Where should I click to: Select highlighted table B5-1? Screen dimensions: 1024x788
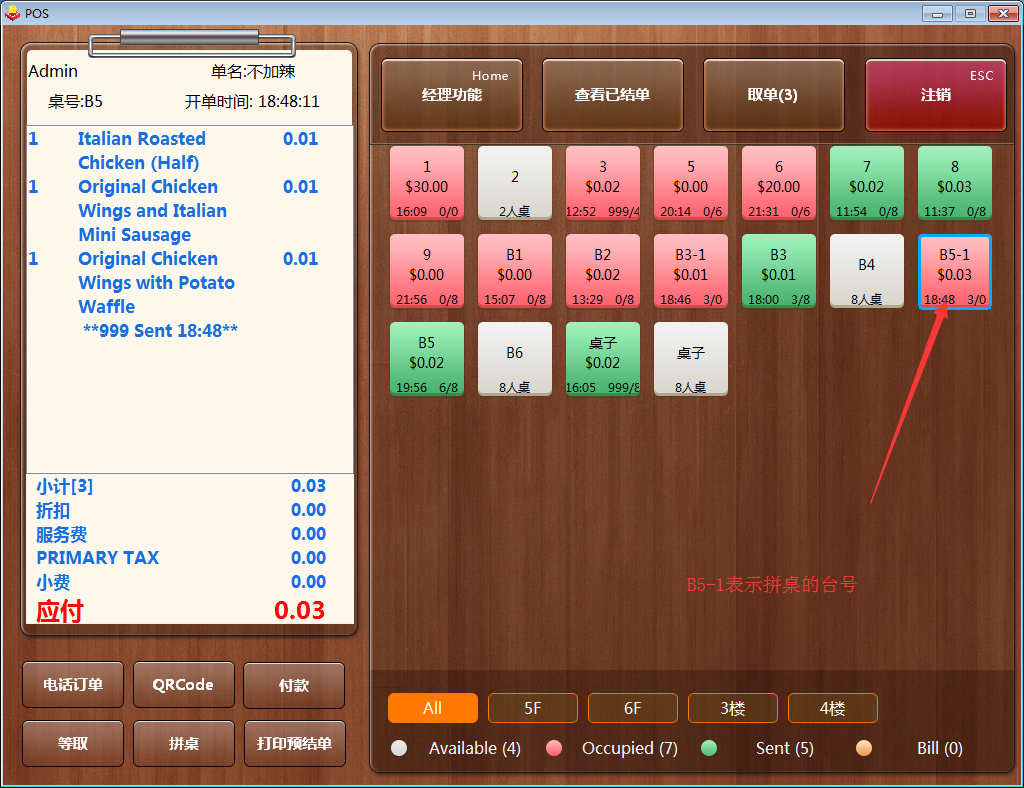[x=955, y=271]
